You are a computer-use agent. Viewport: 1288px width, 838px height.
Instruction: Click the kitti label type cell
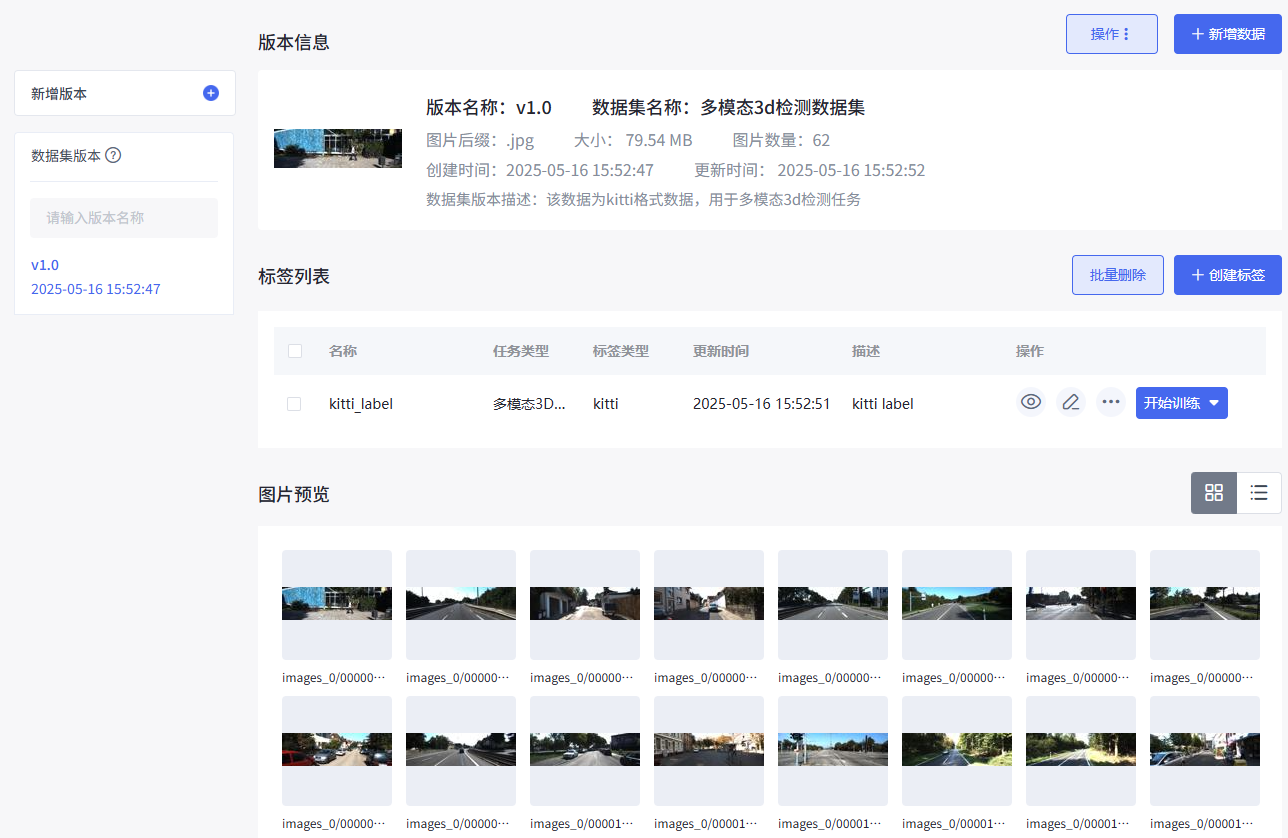tap(606, 404)
